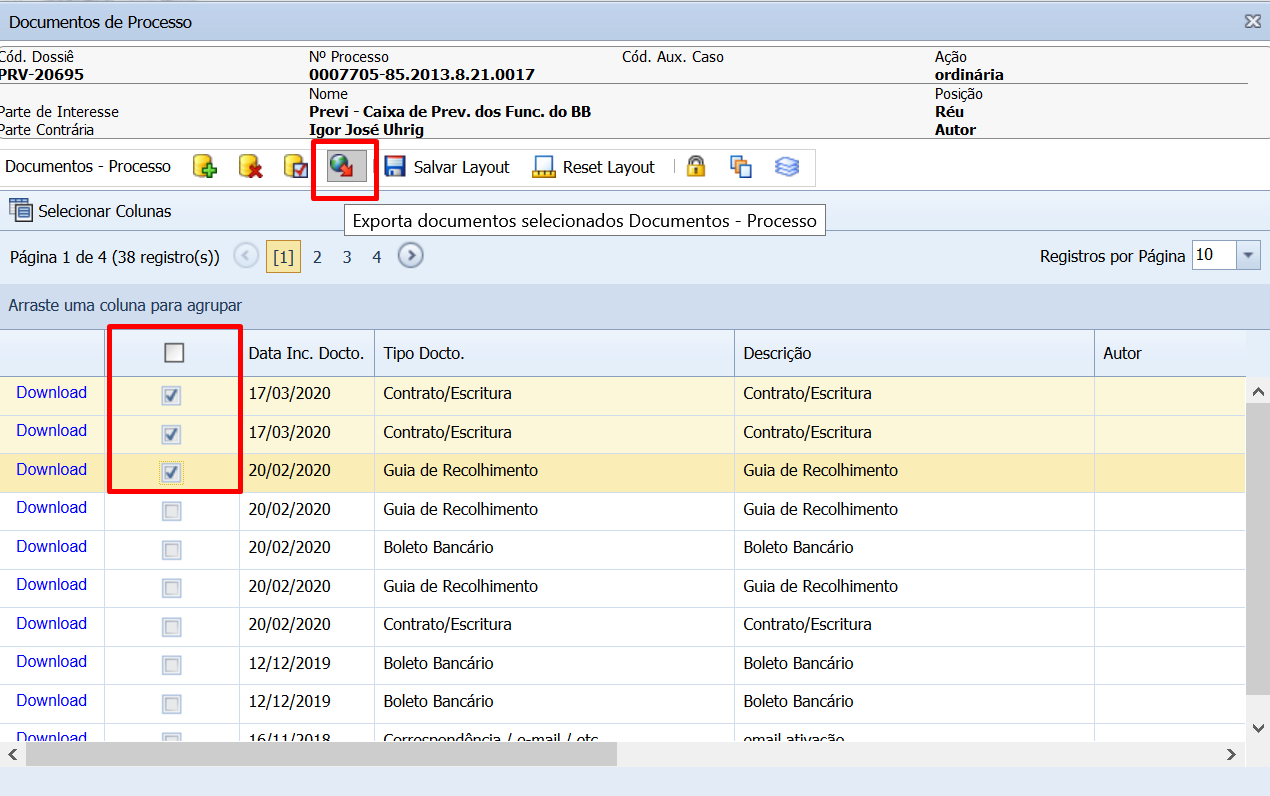Sort by the Descrição column header
This screenshot has height=796, width=1270.
pyautogui.click(x=914, y=353)
